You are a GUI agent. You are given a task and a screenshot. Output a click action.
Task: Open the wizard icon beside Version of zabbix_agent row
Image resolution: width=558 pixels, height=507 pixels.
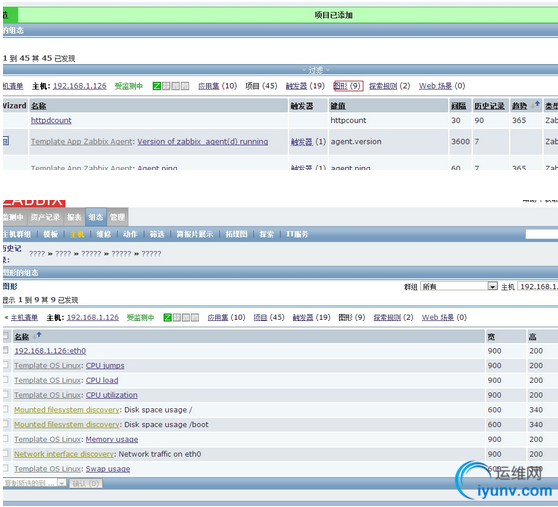point(6,141)
